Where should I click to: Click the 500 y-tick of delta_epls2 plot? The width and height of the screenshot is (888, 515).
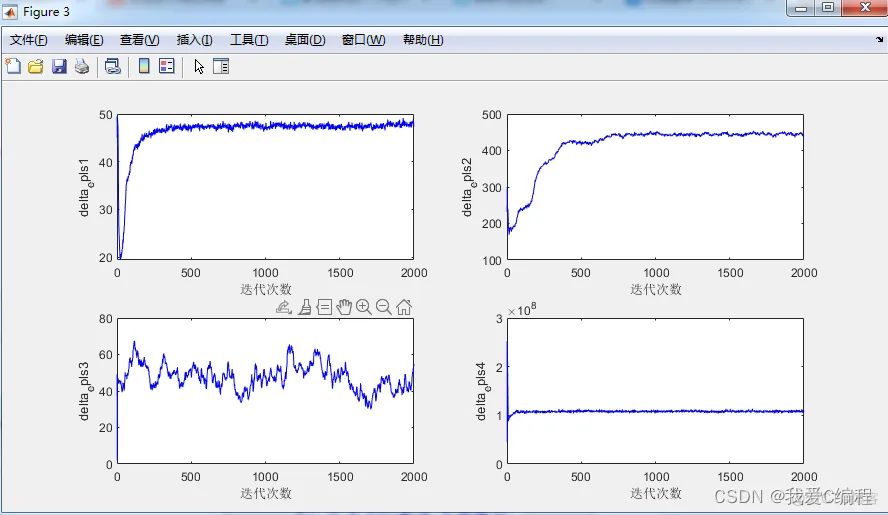tap(492, 115)
